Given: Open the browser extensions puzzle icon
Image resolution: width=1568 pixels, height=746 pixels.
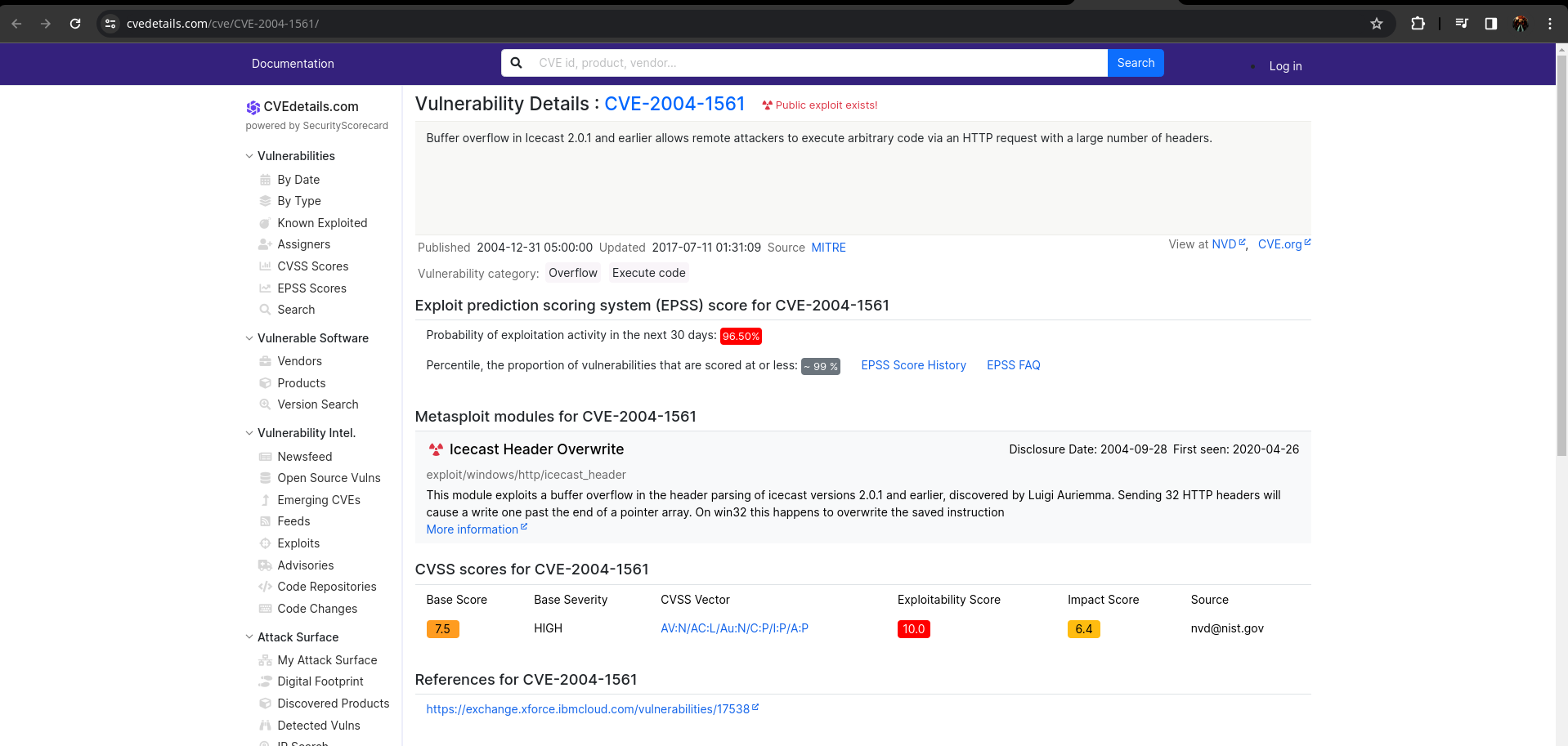Looking at the screenshot, I should point(1418,24).
